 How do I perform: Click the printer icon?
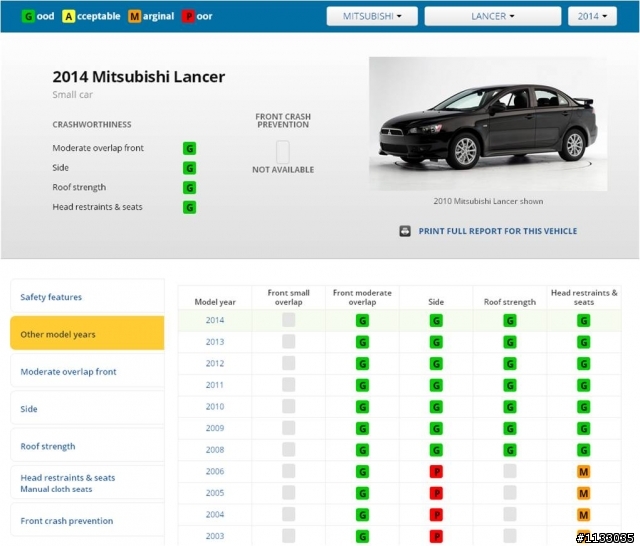(405, 231)
